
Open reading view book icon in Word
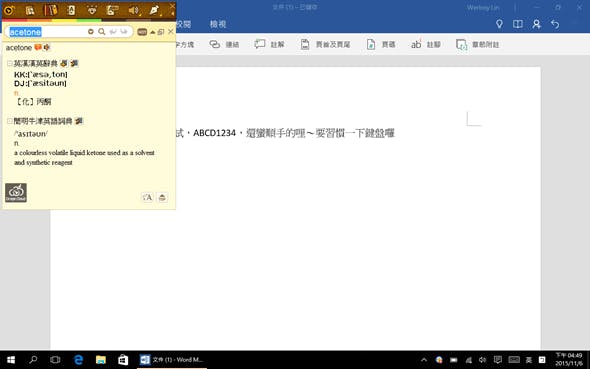[x=518, y=24]
